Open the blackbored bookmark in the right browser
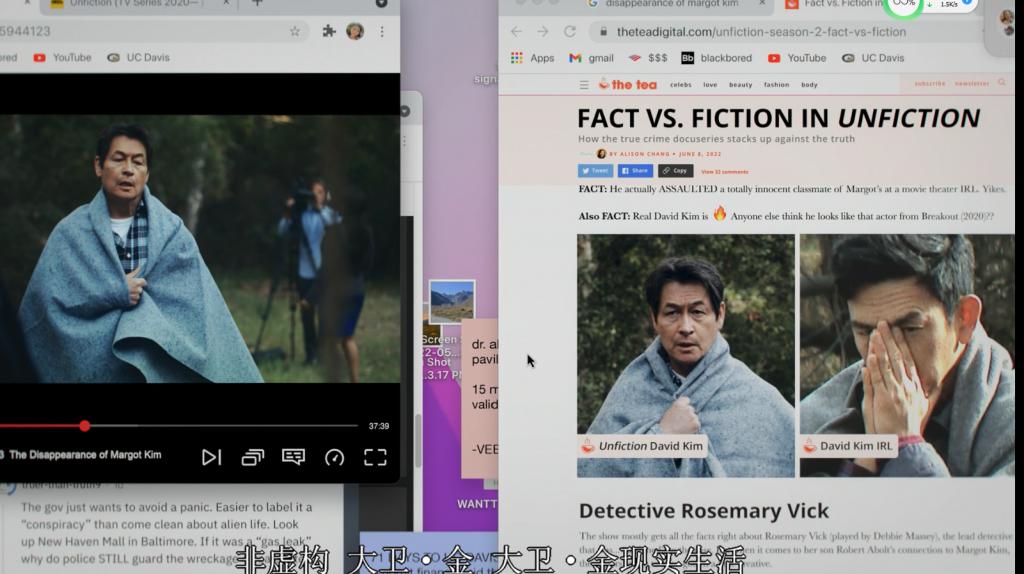1024x574 pixels. (716, 58)
